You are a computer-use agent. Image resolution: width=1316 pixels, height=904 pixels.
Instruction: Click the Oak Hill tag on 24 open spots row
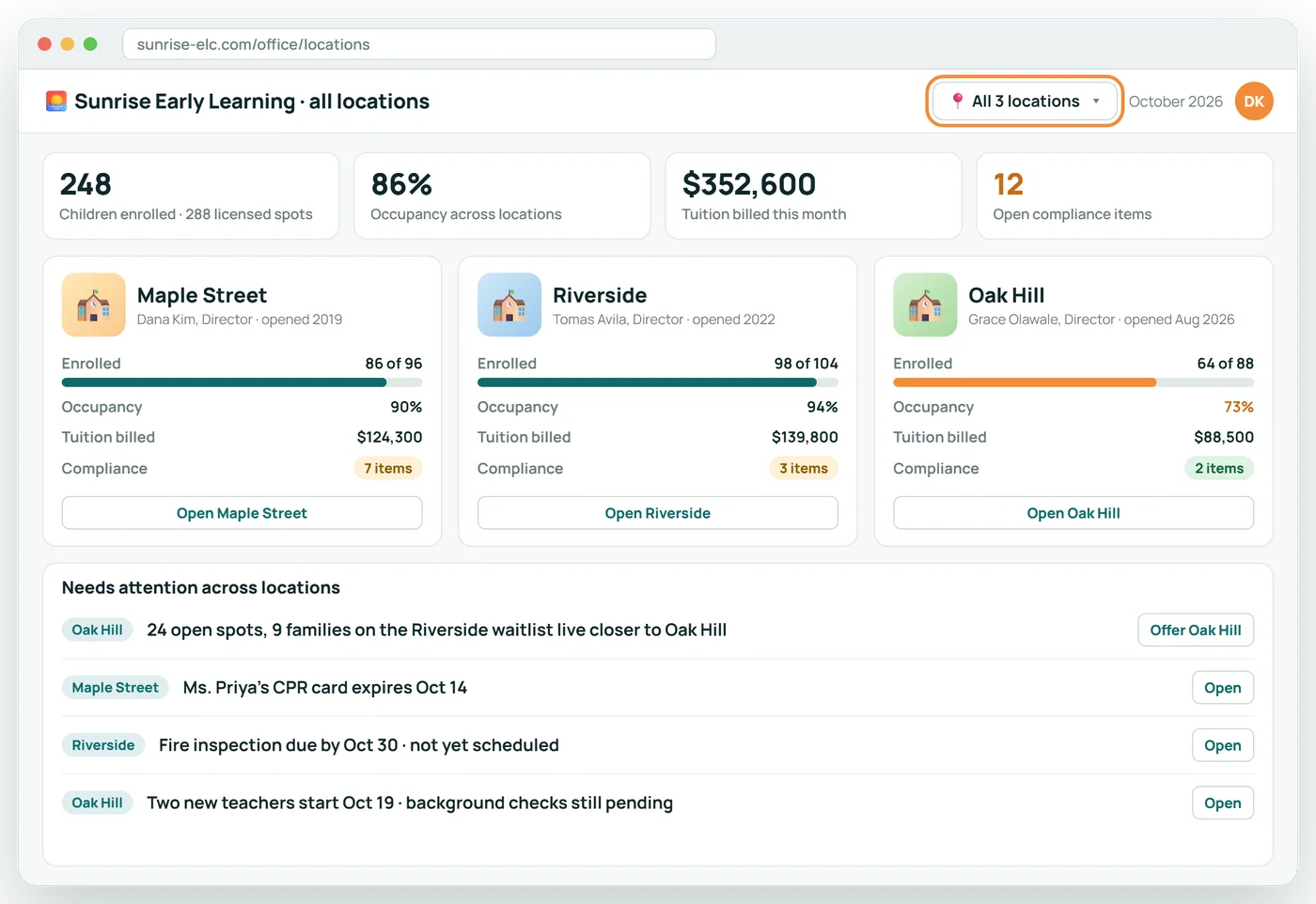tap(98, 630)
